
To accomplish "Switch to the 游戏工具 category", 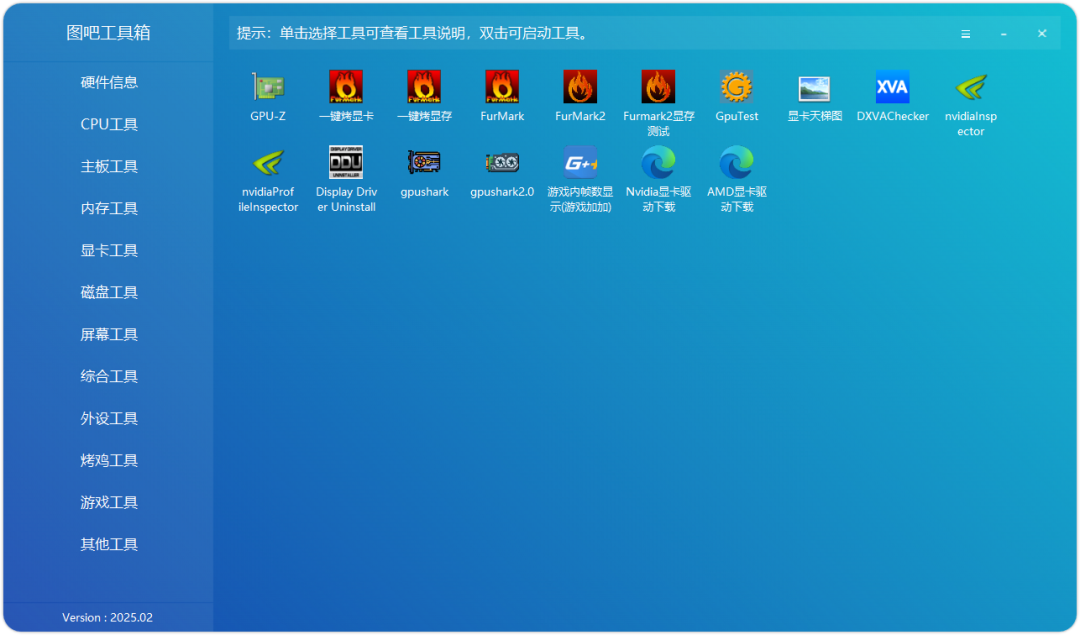I will (109, 503).
